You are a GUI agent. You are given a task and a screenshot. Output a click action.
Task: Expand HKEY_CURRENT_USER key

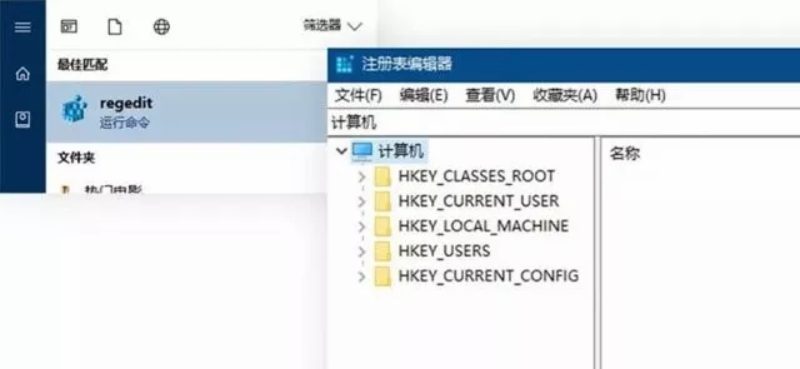coord(362,202)
